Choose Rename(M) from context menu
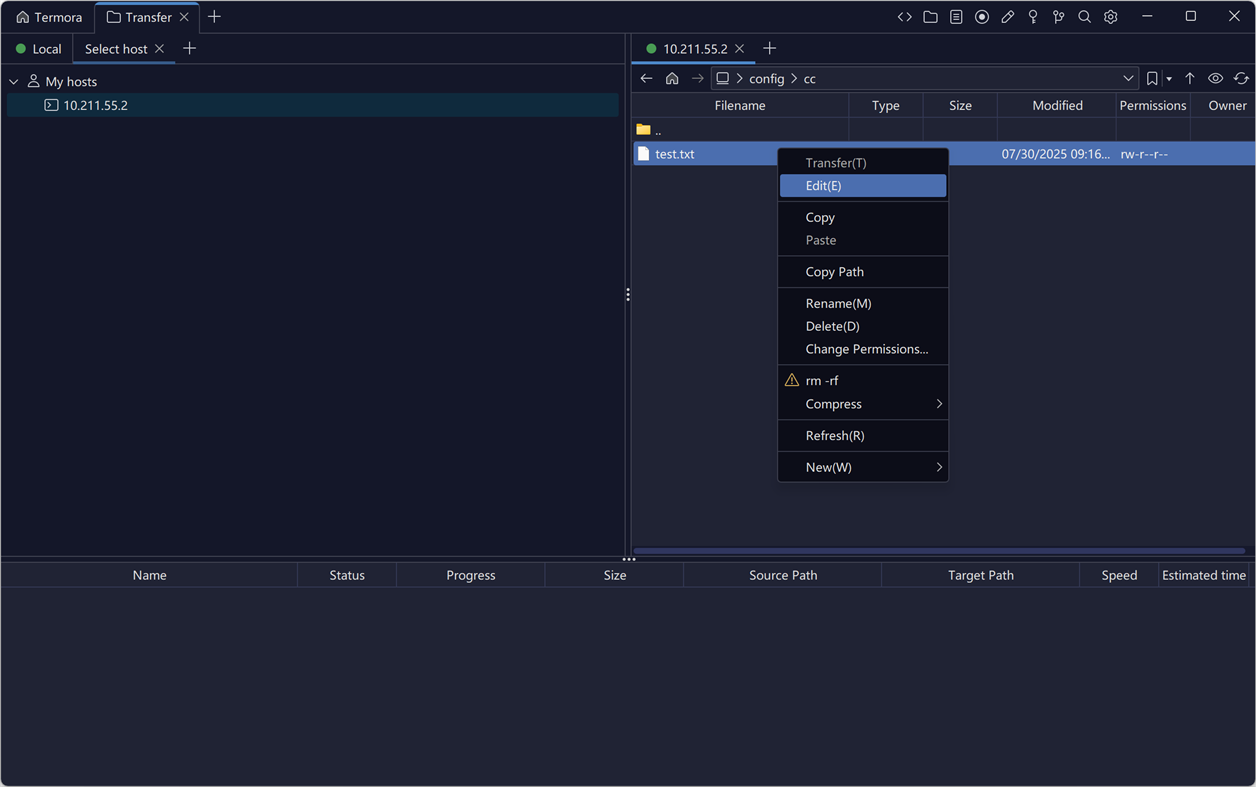The image size is (1256, 787). coord(863,303)
